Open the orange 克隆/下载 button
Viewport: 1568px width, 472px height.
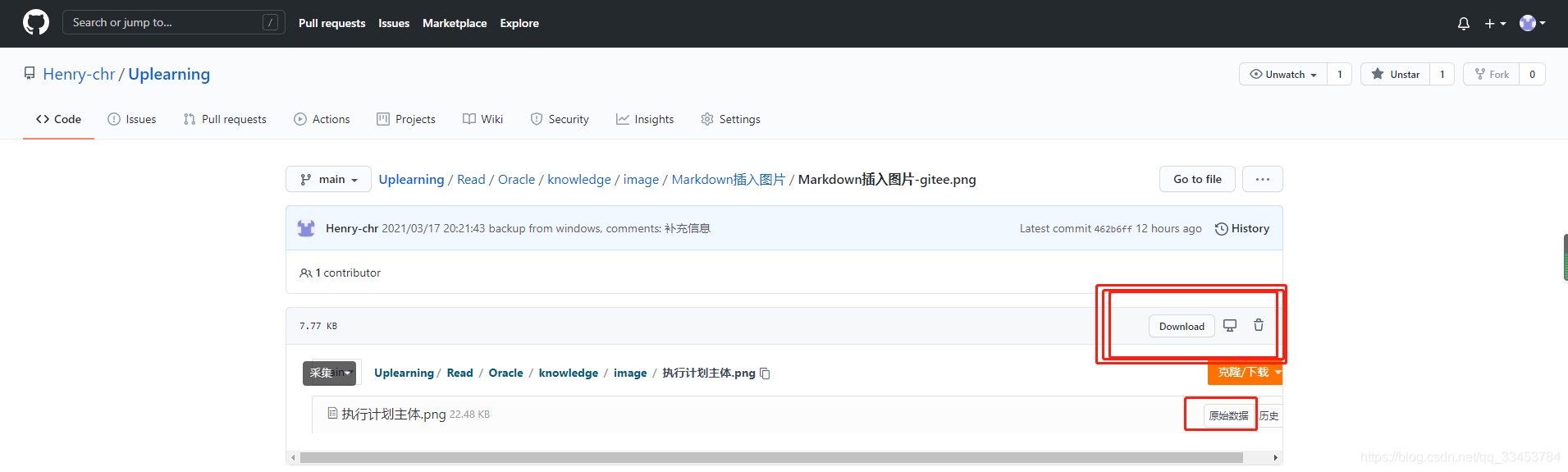1244,373
